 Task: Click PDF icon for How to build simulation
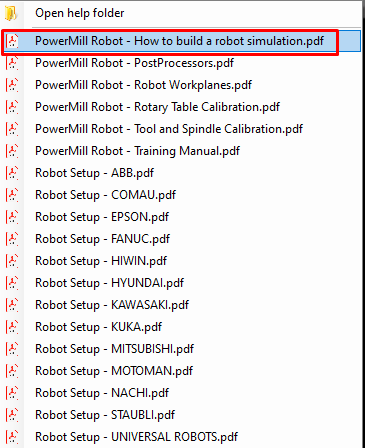[12, 41]
